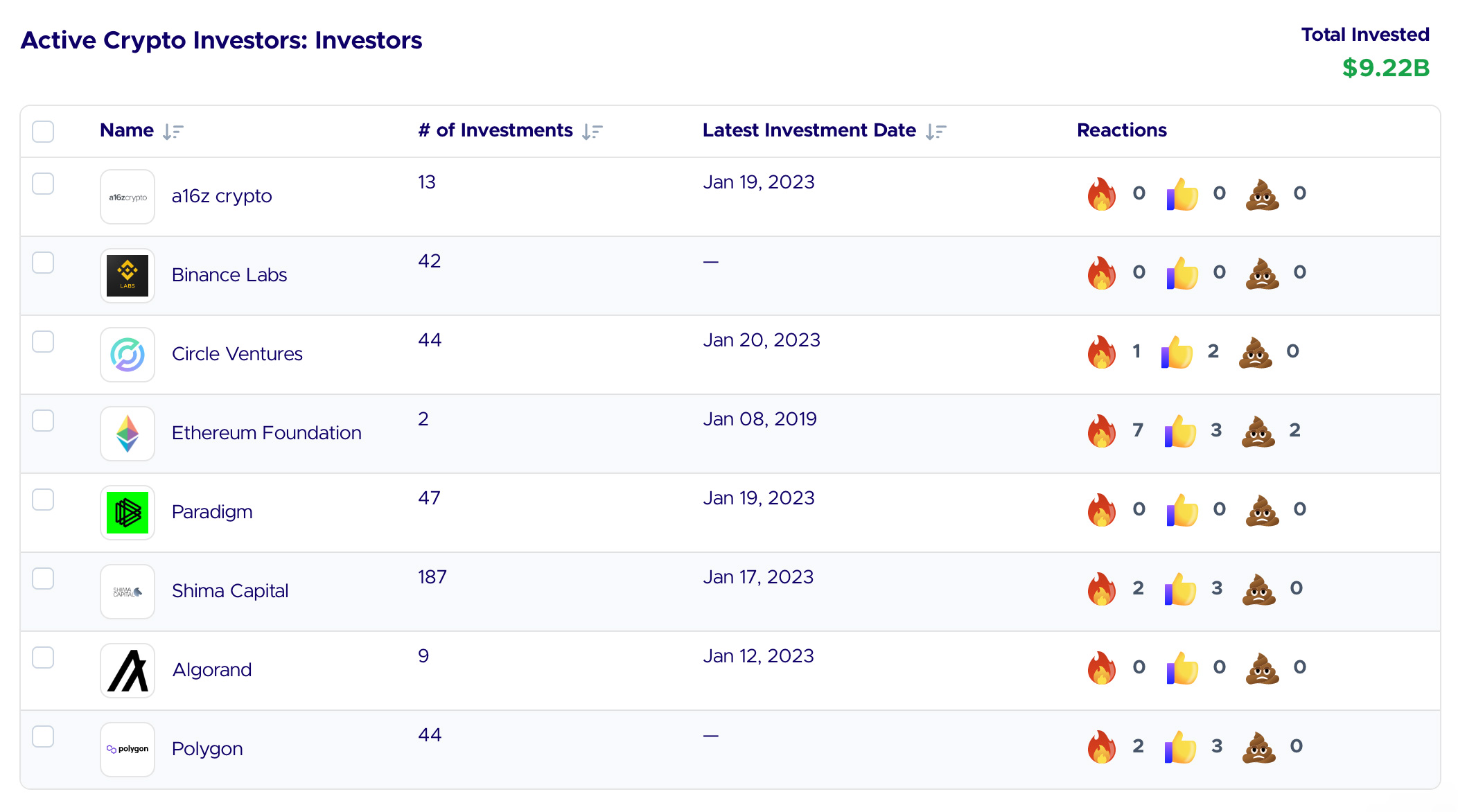Viewport: 1458px width, 812px height.
Task: Select the Binance Labs row checkbox
Action: point(43,263)
